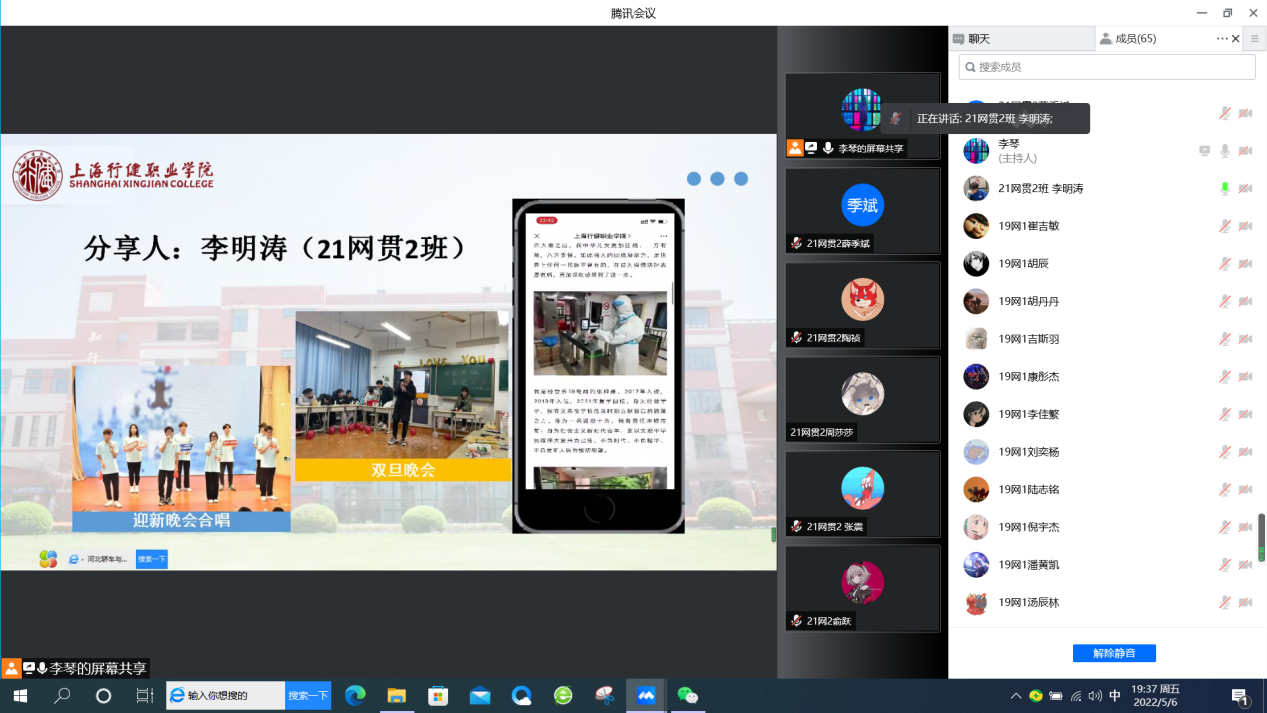The image size is (1267, 713).
Task: Toggle muted microphone for 19网1胡辰
Action: [1224, 264]
